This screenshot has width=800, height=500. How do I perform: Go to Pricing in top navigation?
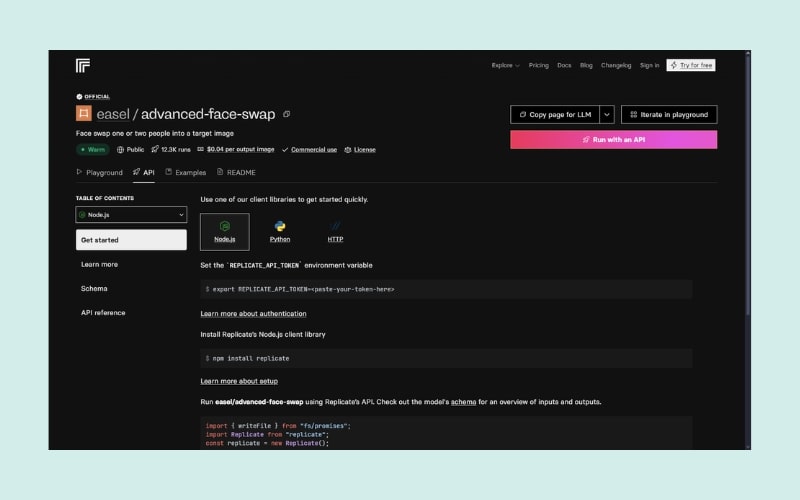(538, 65)
